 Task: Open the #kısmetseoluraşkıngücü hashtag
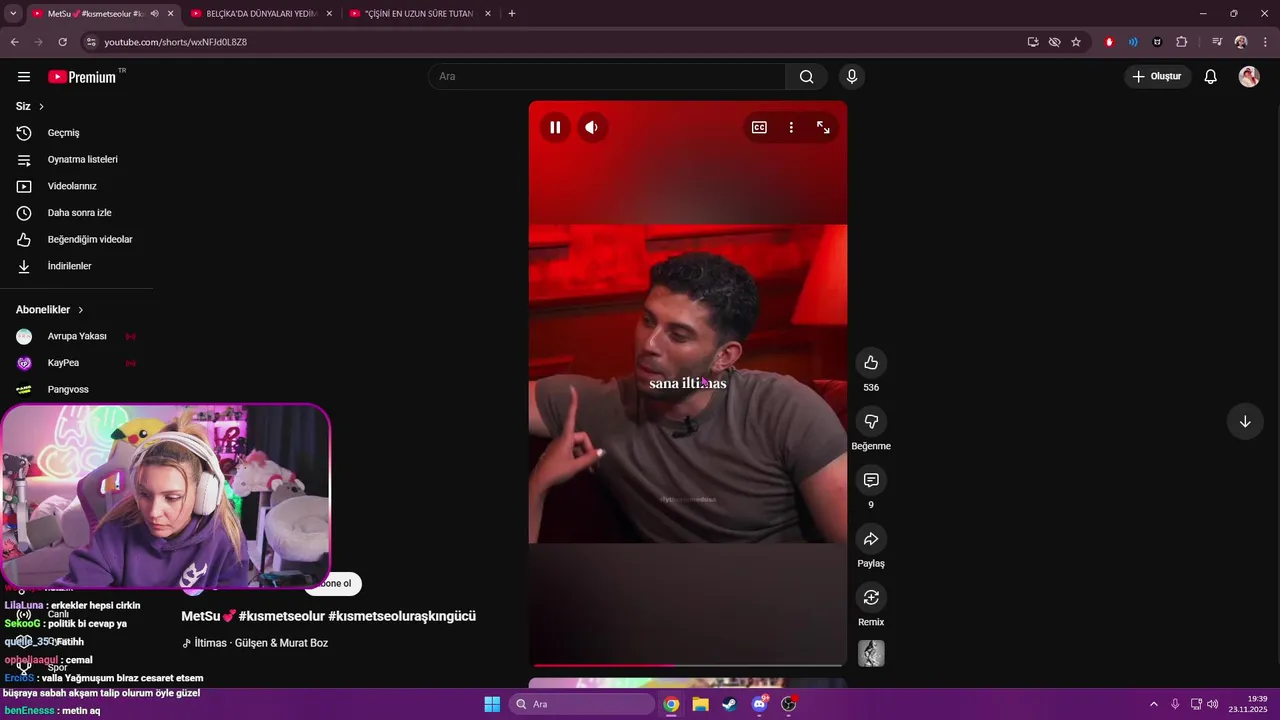(x=402, y=616)
